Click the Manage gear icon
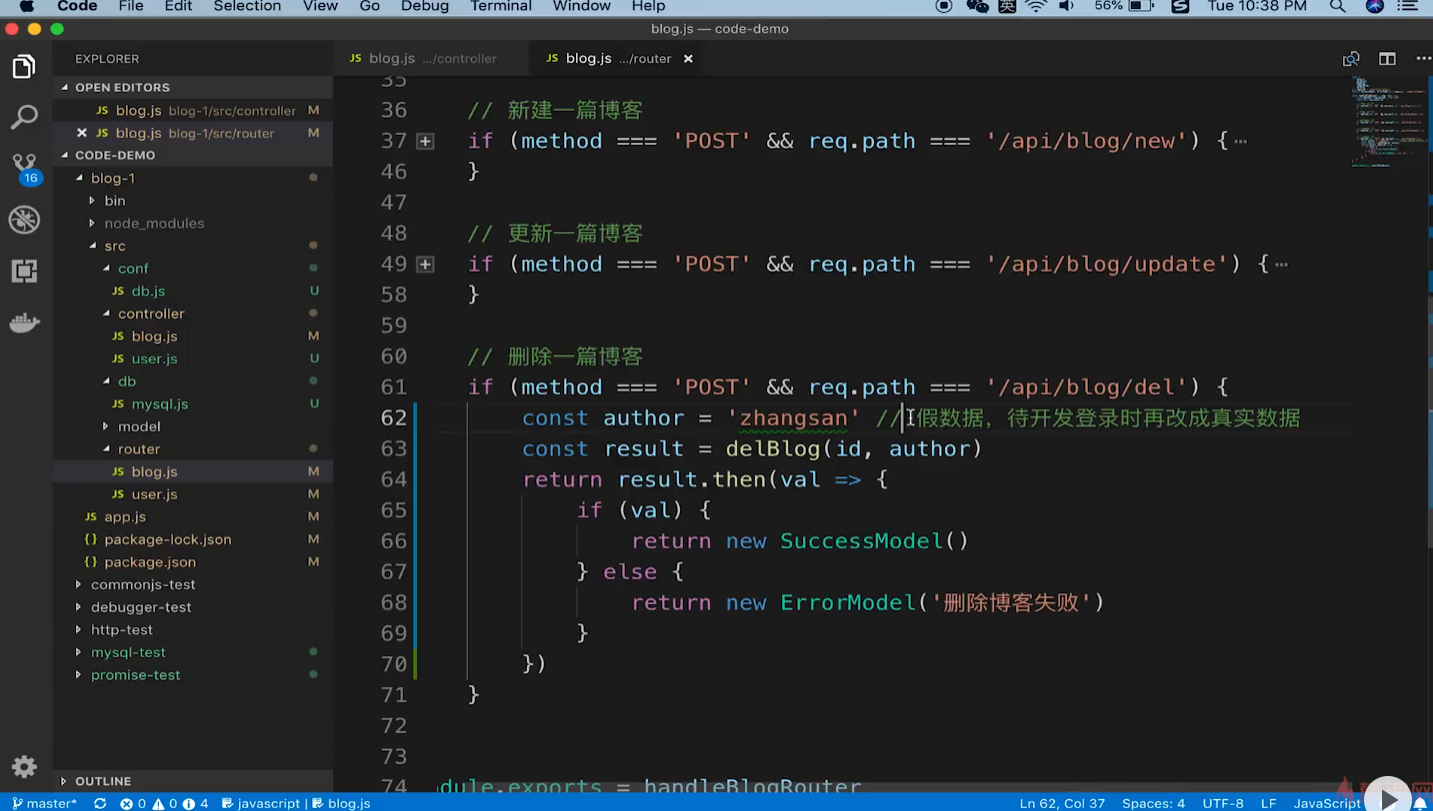1433x811 pixels. 24,767
